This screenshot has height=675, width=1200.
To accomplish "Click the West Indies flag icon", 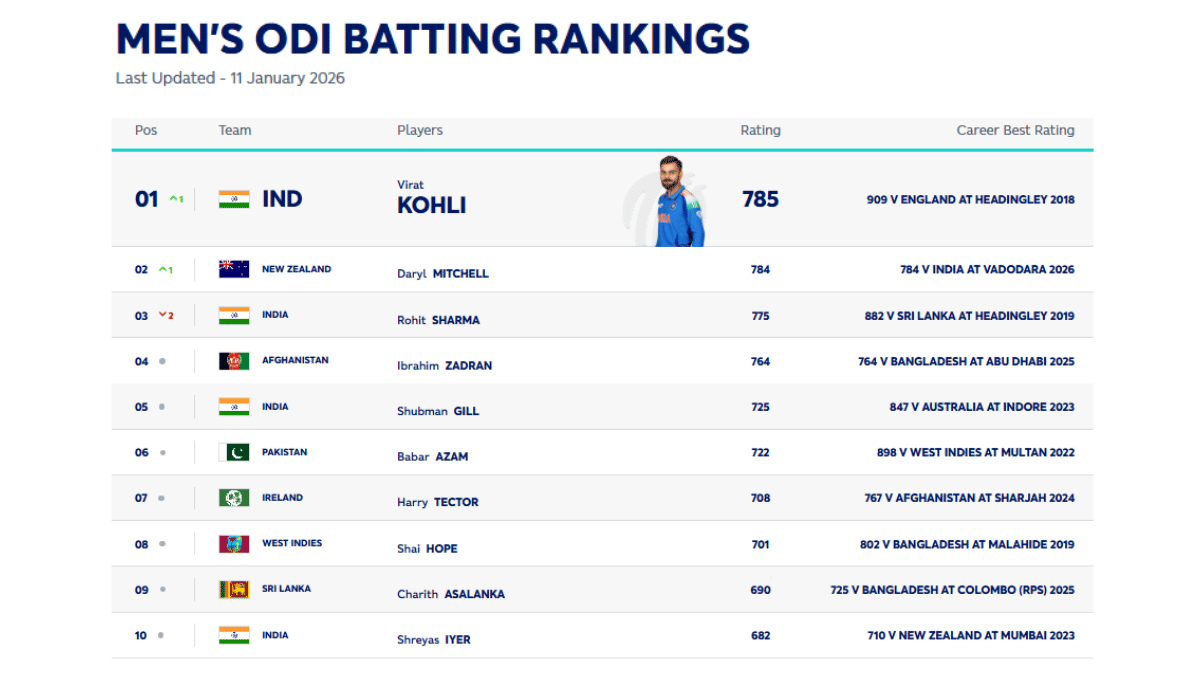I will pos(234,544).
